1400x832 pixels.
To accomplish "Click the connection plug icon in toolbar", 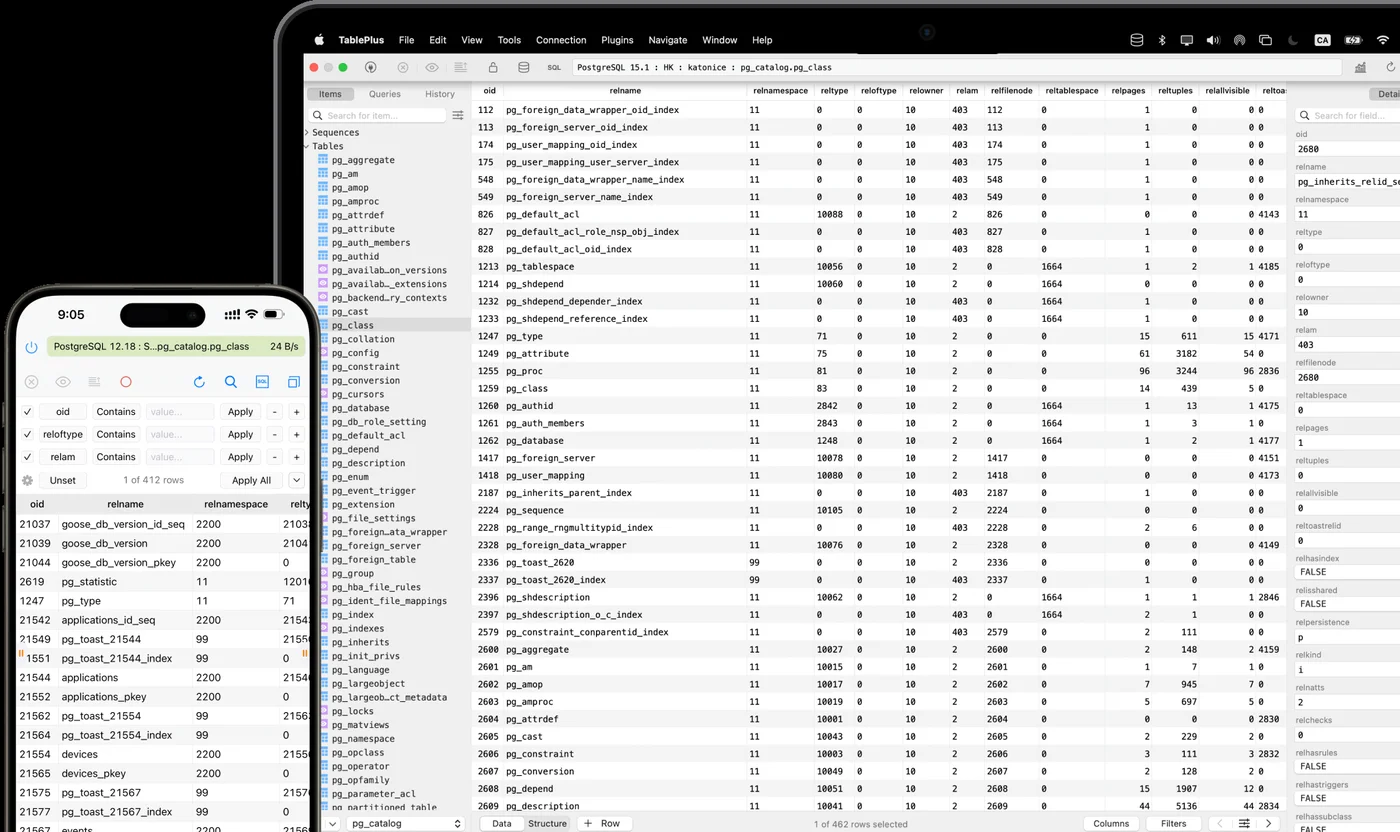I will point(371,68).
